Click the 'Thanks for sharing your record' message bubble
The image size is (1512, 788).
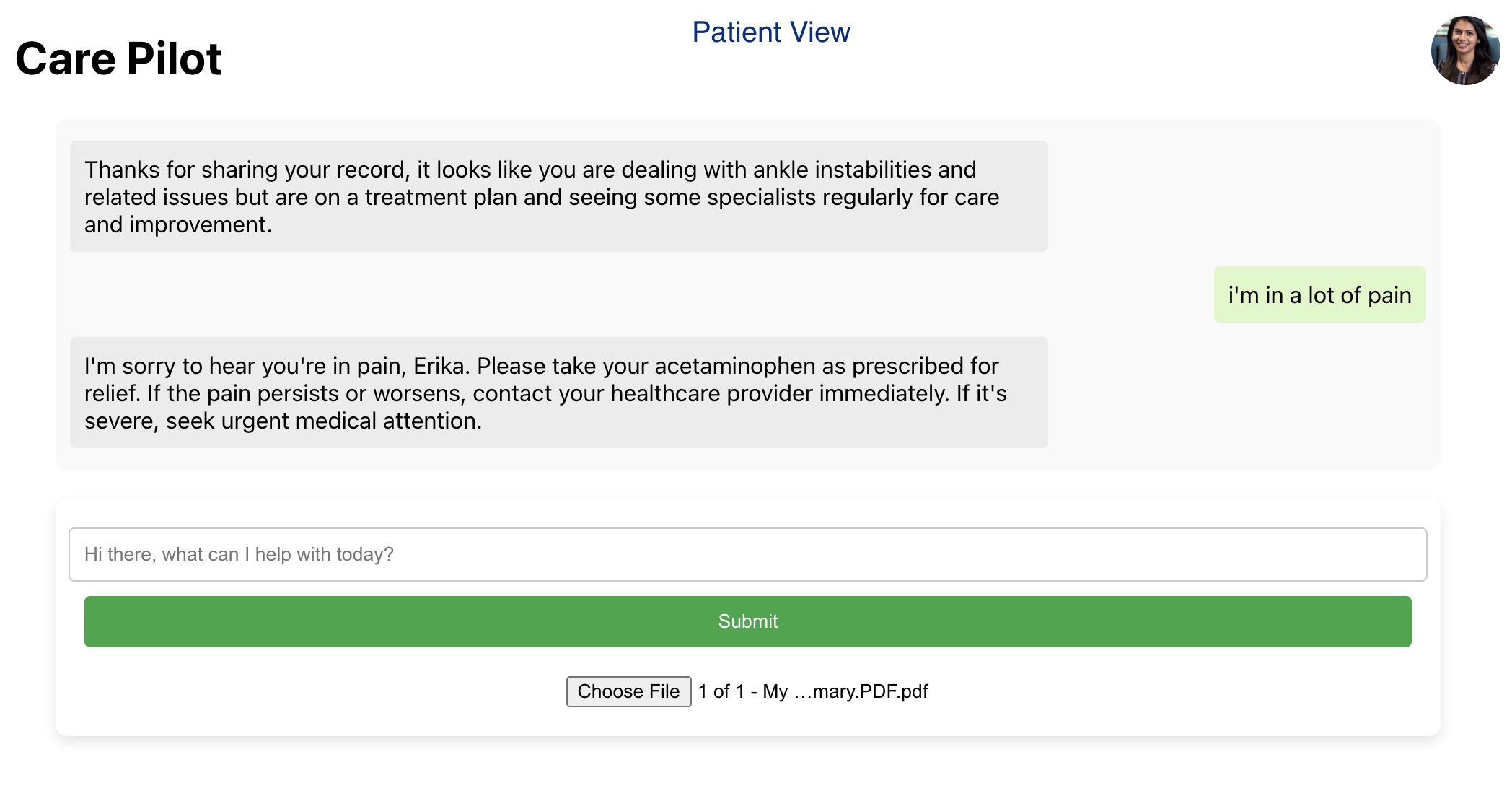(558, 196)
